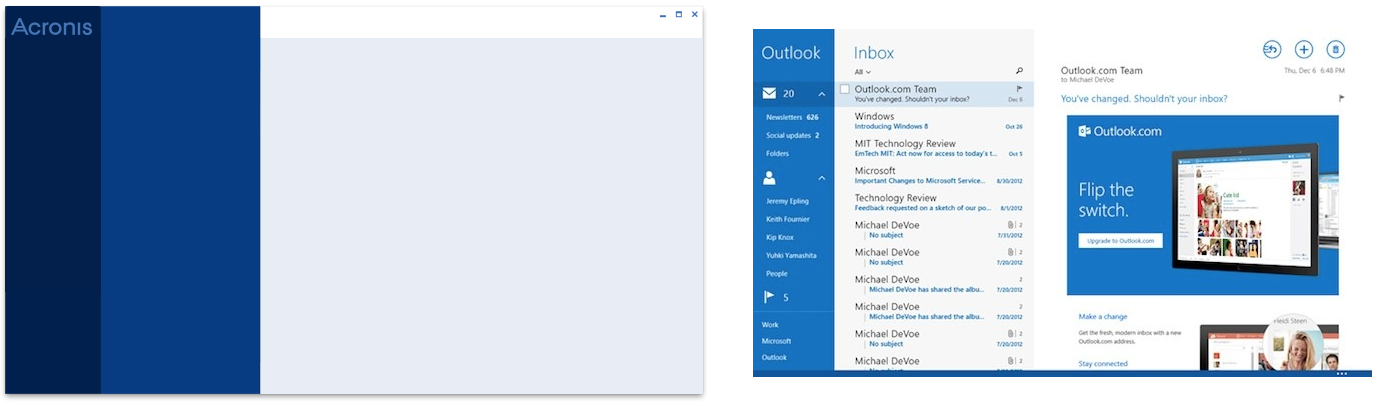Click the delete trash icon
The image size is (1377, 406).
1335,49
